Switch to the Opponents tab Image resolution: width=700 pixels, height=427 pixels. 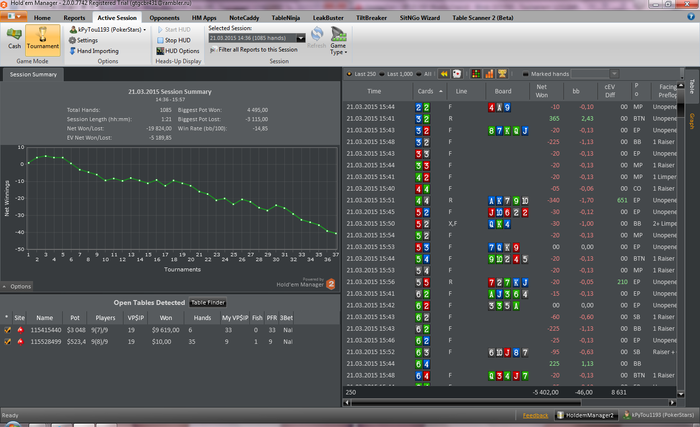(165, 18)
